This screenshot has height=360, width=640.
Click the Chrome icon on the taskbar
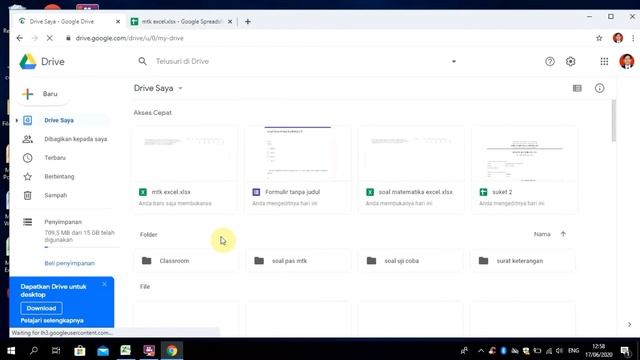[x=172, y=350]
